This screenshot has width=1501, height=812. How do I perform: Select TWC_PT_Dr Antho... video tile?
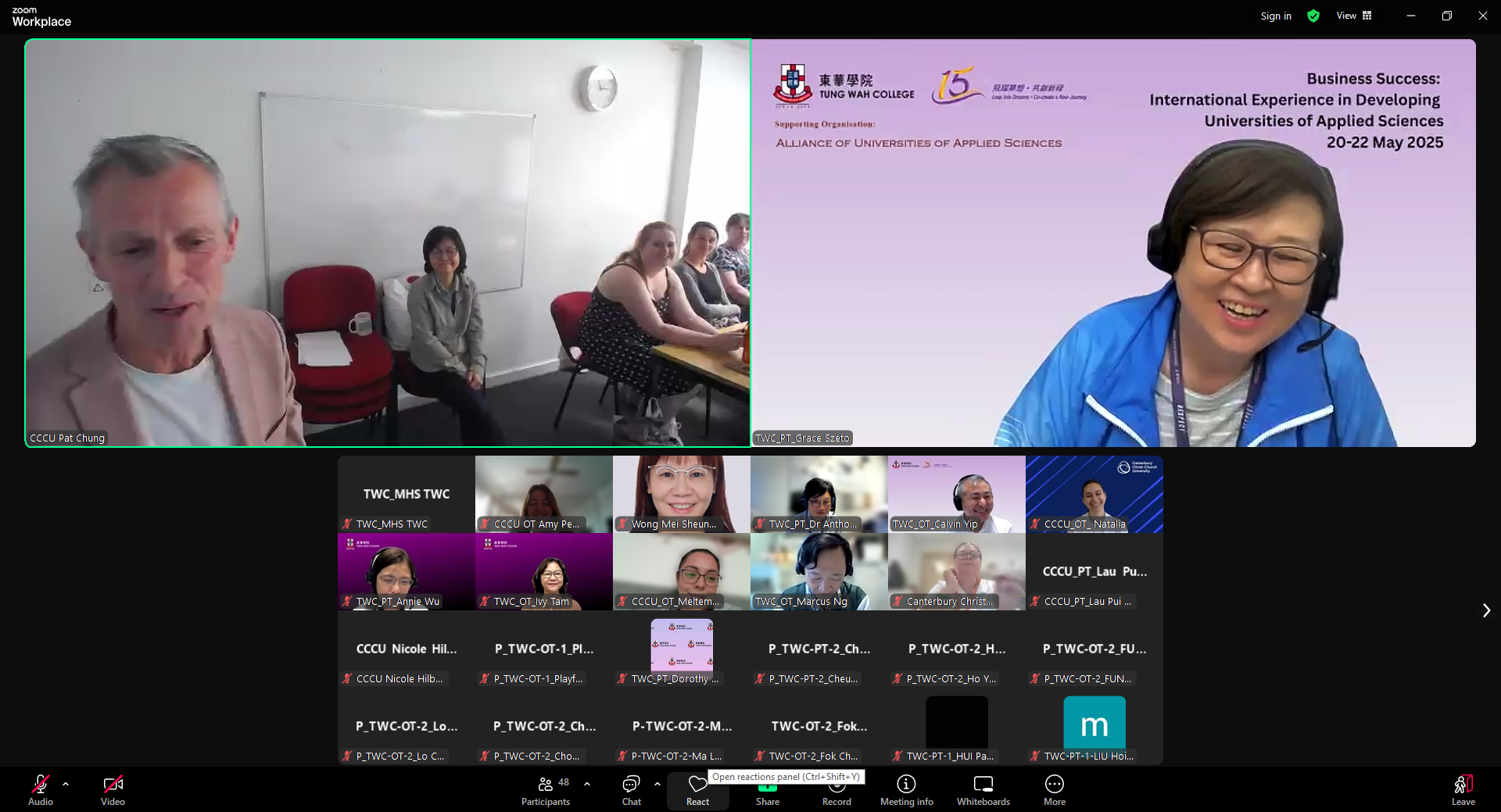819,494
